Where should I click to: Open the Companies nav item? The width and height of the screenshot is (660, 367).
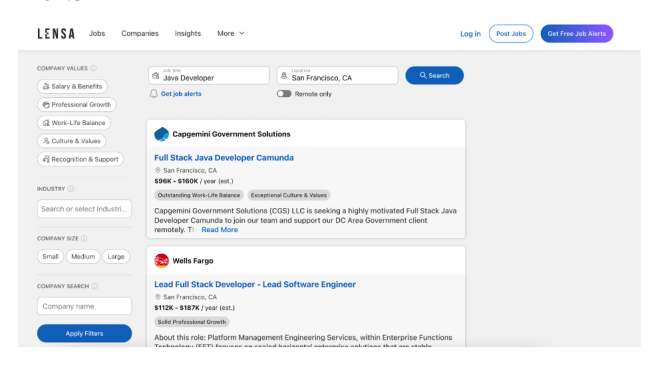point(140,33)
